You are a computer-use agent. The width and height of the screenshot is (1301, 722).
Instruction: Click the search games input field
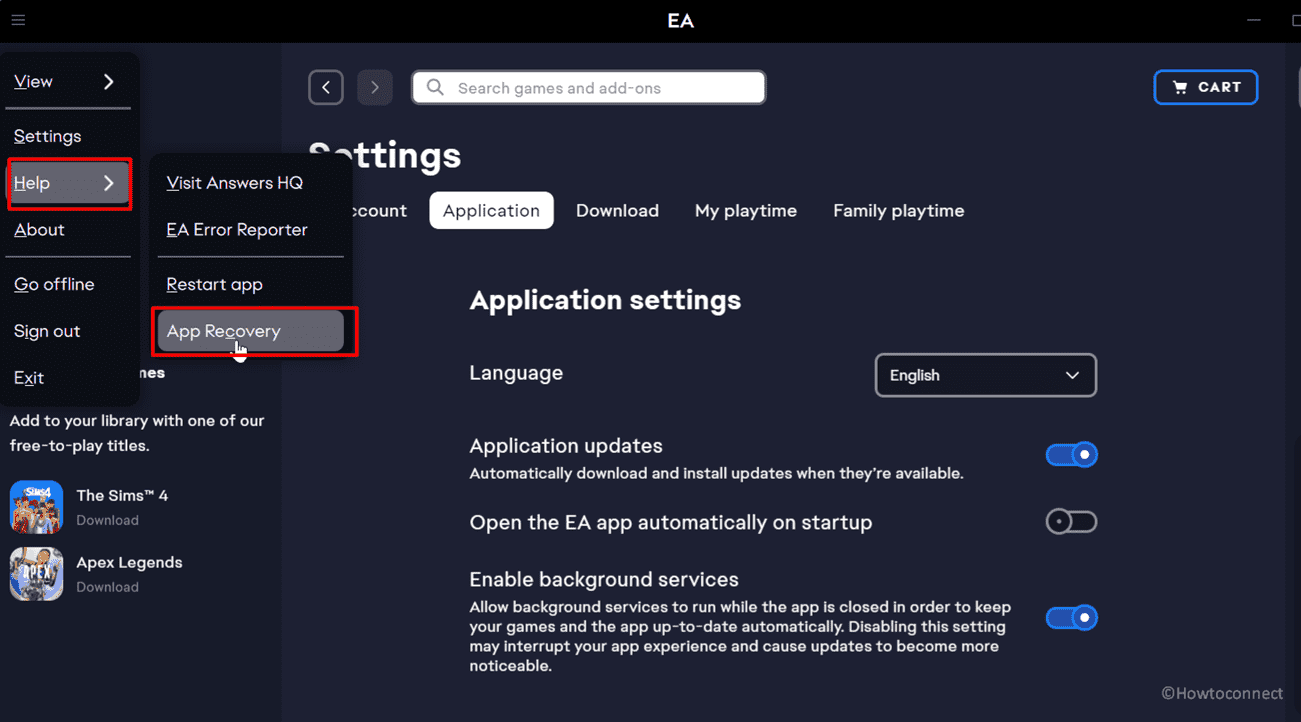coord(589,88)
